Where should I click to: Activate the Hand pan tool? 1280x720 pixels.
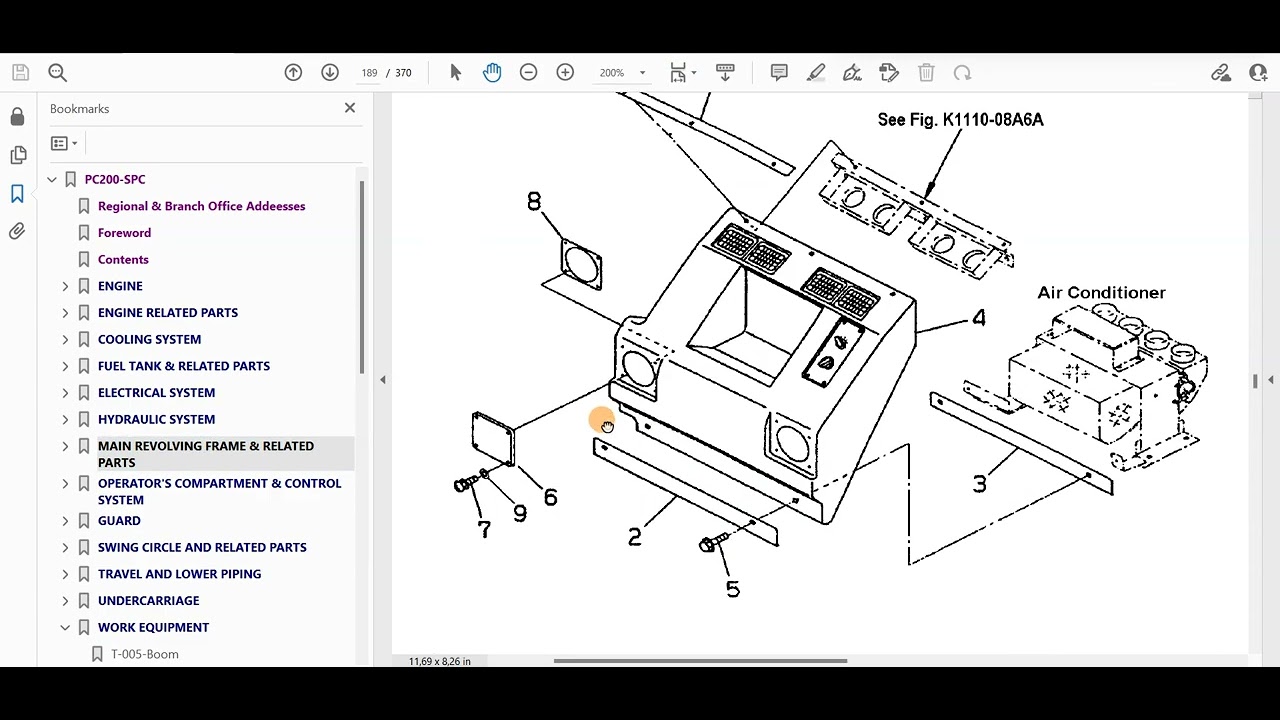pos(492,72)
